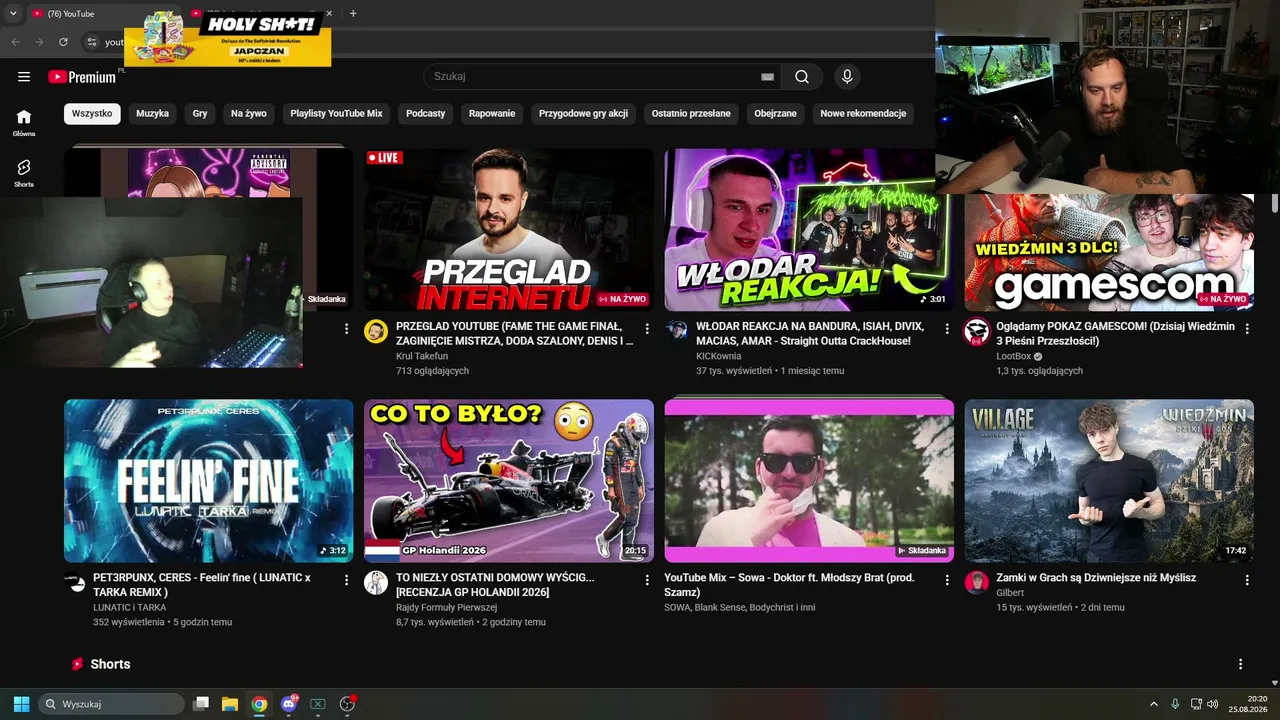Open LootBox channel avatar
Screen dimensions: 1280x720
point(976,332)
